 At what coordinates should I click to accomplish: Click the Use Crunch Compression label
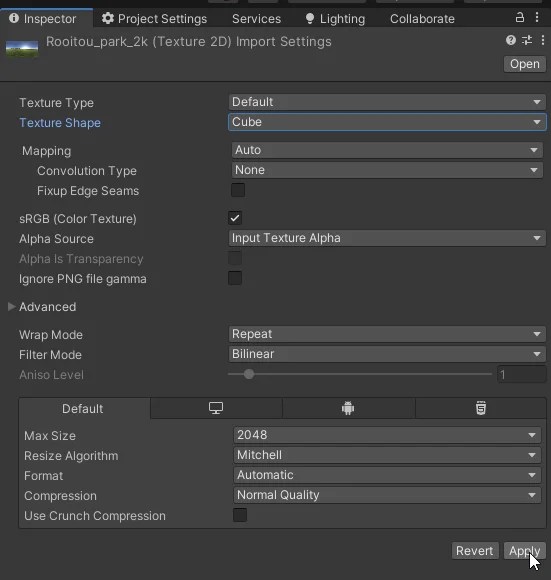point(95,516)
